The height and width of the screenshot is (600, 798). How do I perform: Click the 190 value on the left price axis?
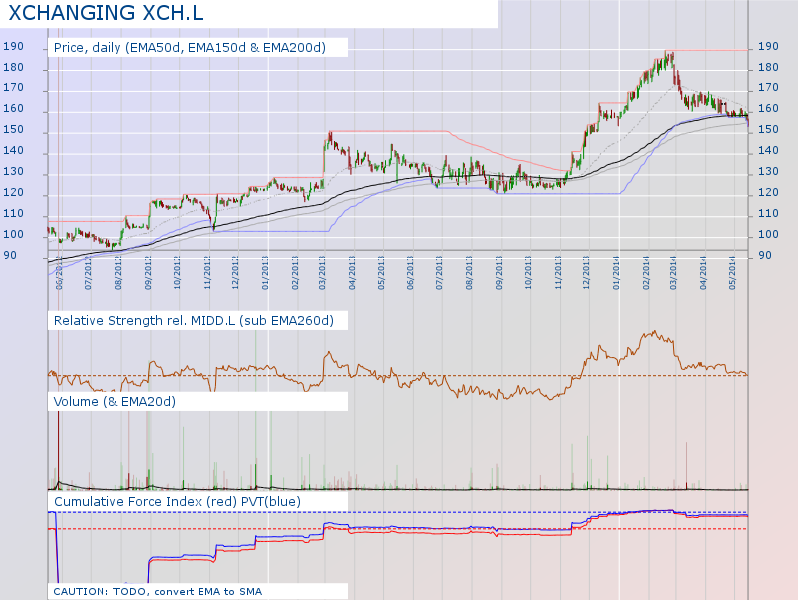coord(14,46)
